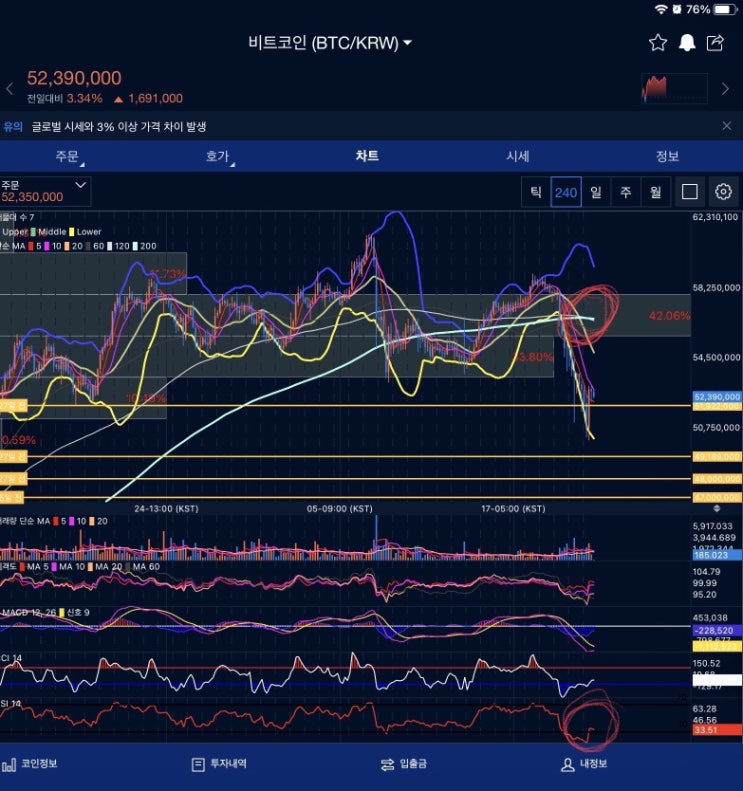743x791 pixels.
Task: Open 내정보 in bottom navigation
Action: 584,764
